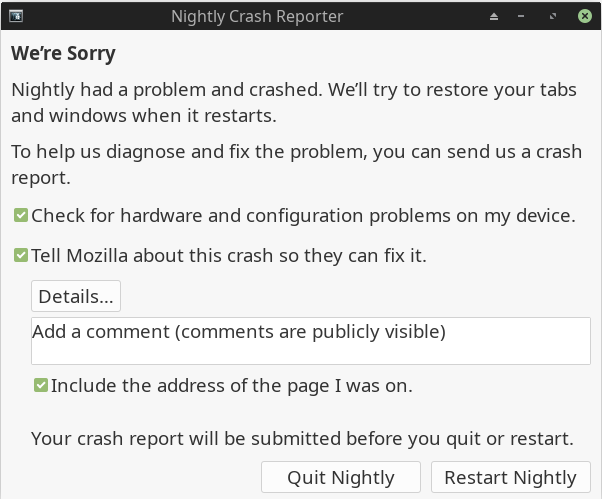Click the Nightly Crash Reporter window title

tap(257, 17)
